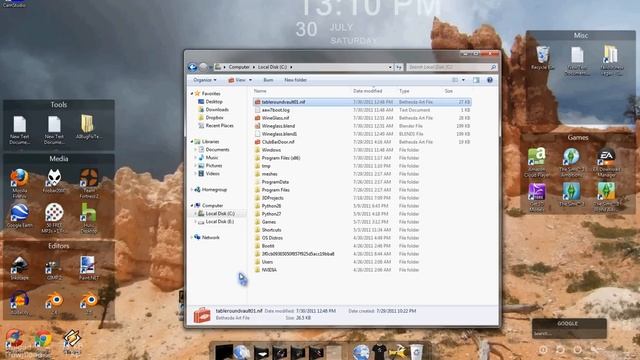Select Desktop under Favorites
Image resolution: width=640 pixels, height=360 pixels.
210,102
